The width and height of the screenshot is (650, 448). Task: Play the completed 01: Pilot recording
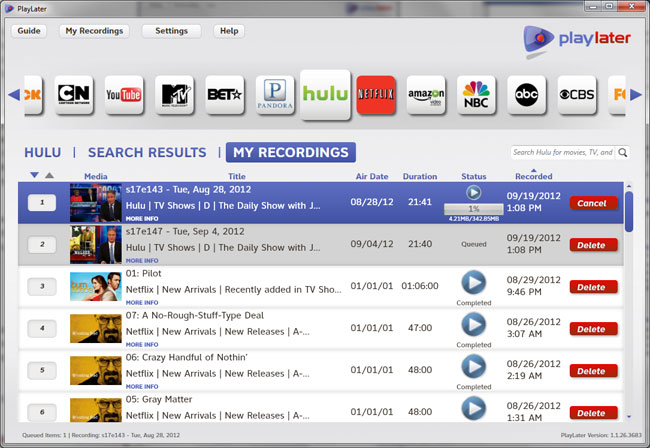[474, 283]
